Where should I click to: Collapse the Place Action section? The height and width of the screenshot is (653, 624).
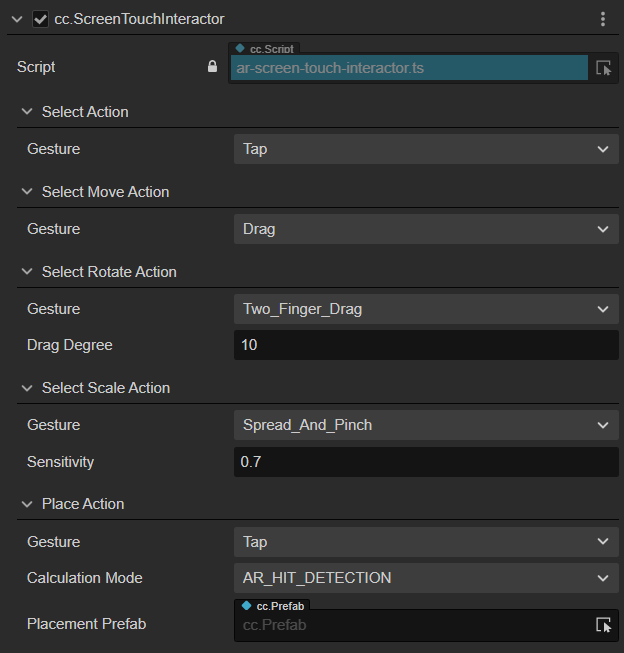pos(27,504)
